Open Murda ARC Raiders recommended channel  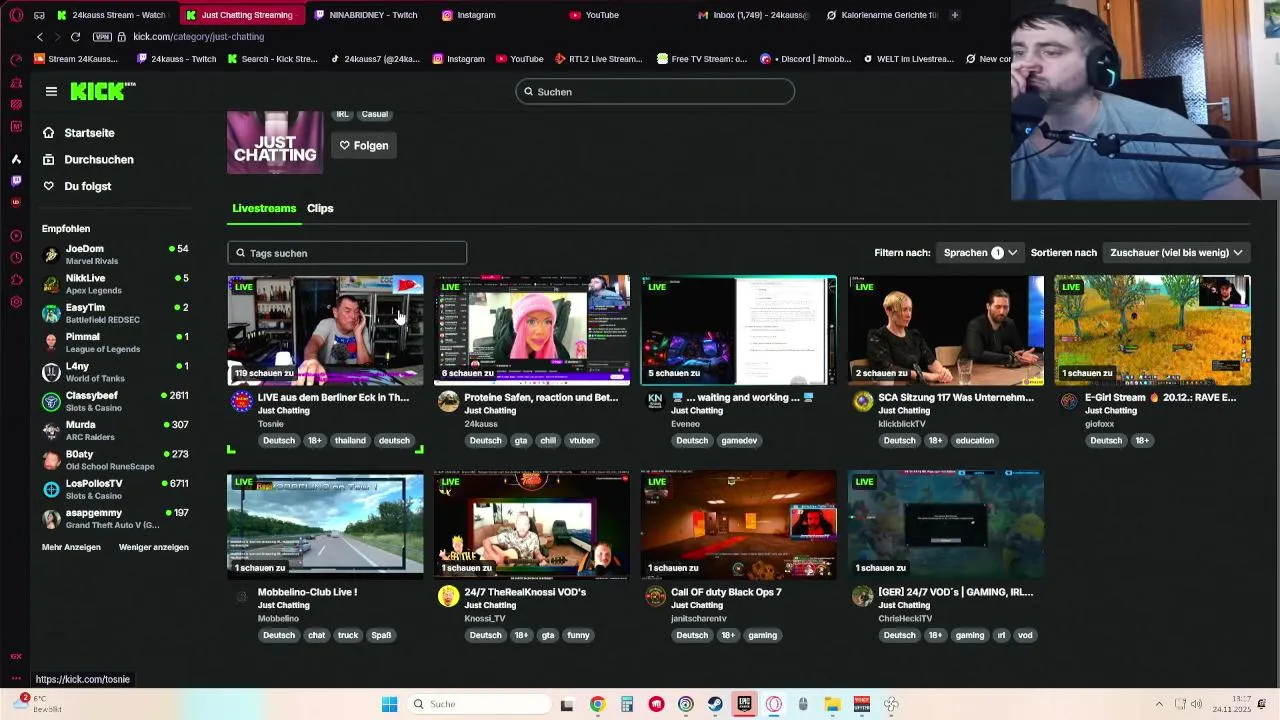pyautogui.click(x=115, y=431)
